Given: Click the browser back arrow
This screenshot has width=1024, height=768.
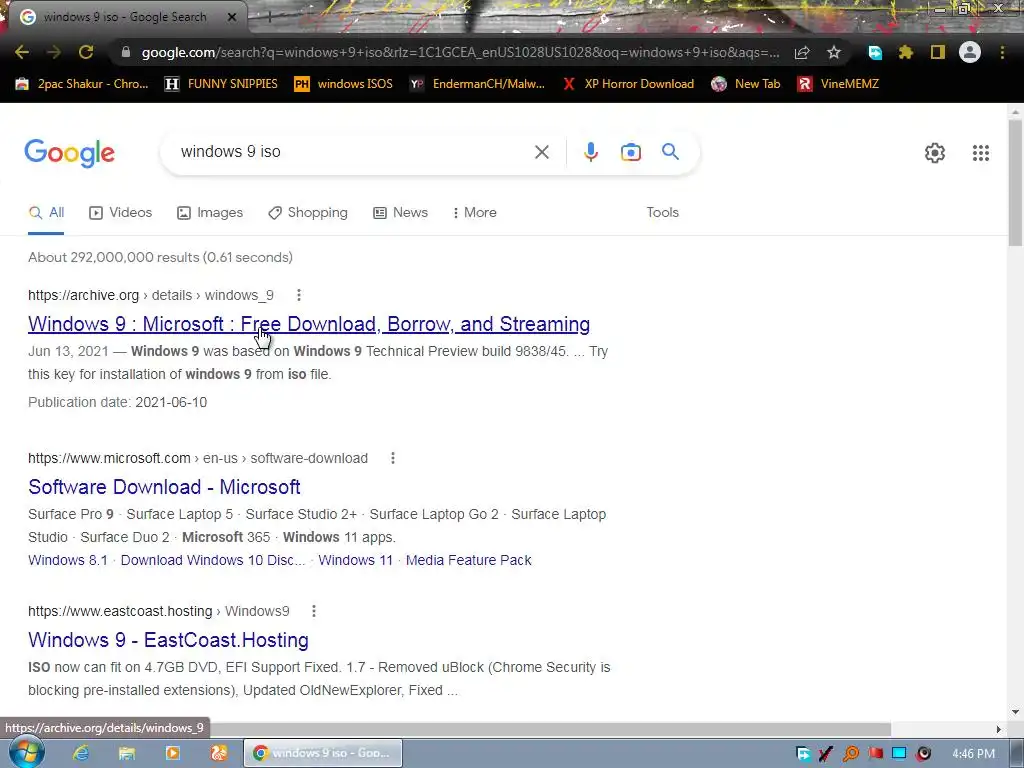Looking at the screenshot, I should [x=22, y=52].
